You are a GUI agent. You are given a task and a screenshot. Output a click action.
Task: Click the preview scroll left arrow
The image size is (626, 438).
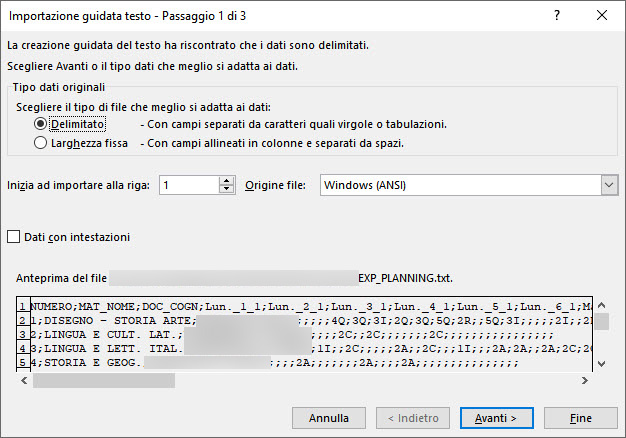click(24, 381)
